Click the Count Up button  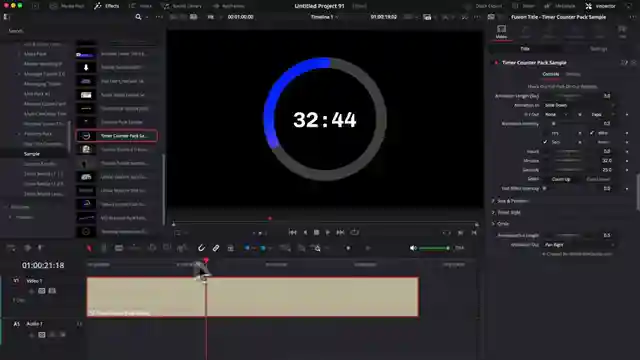[x=561, y=179]
